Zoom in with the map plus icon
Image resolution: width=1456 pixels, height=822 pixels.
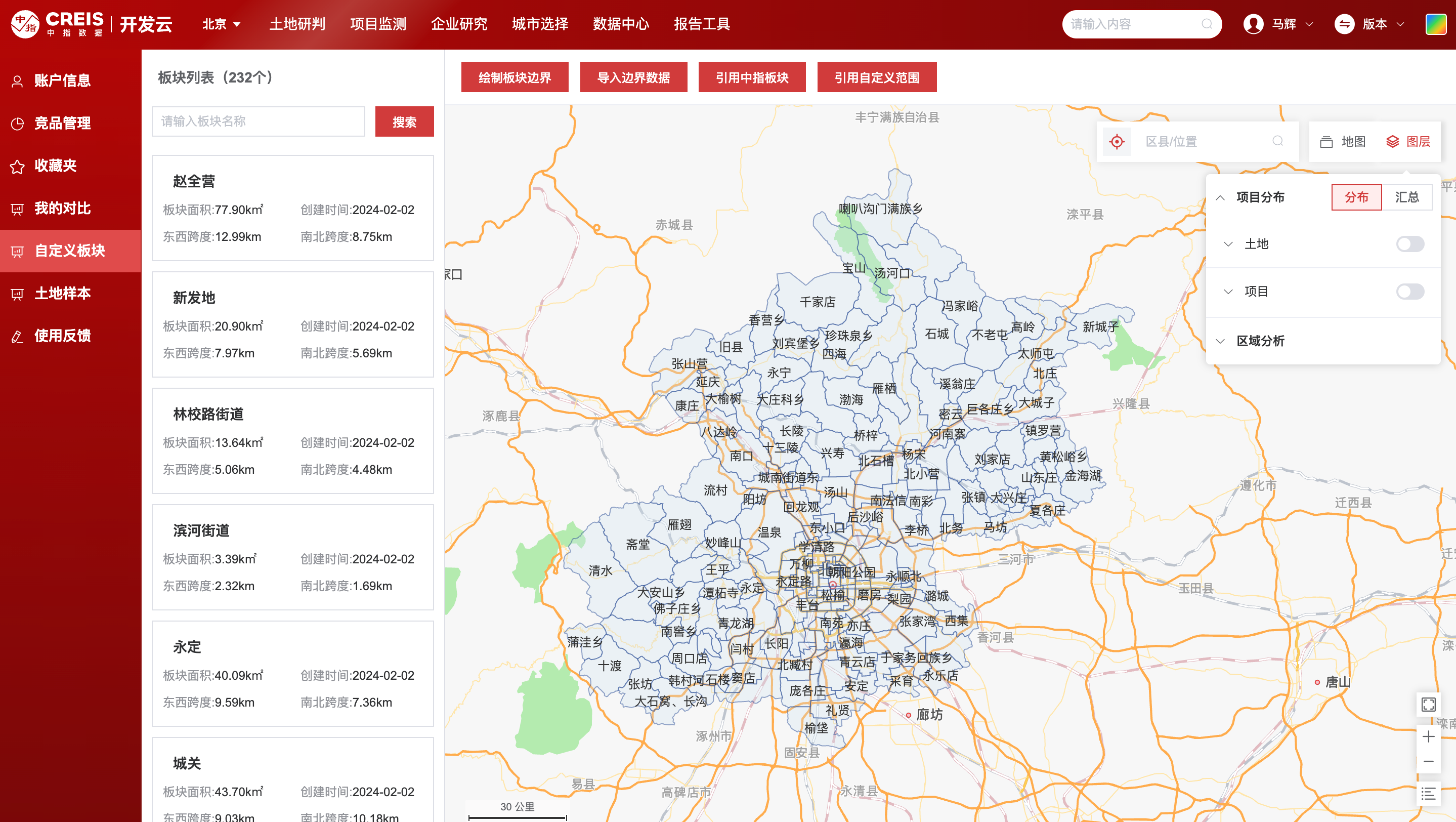pyautogui.click(x=1428, y=736)
